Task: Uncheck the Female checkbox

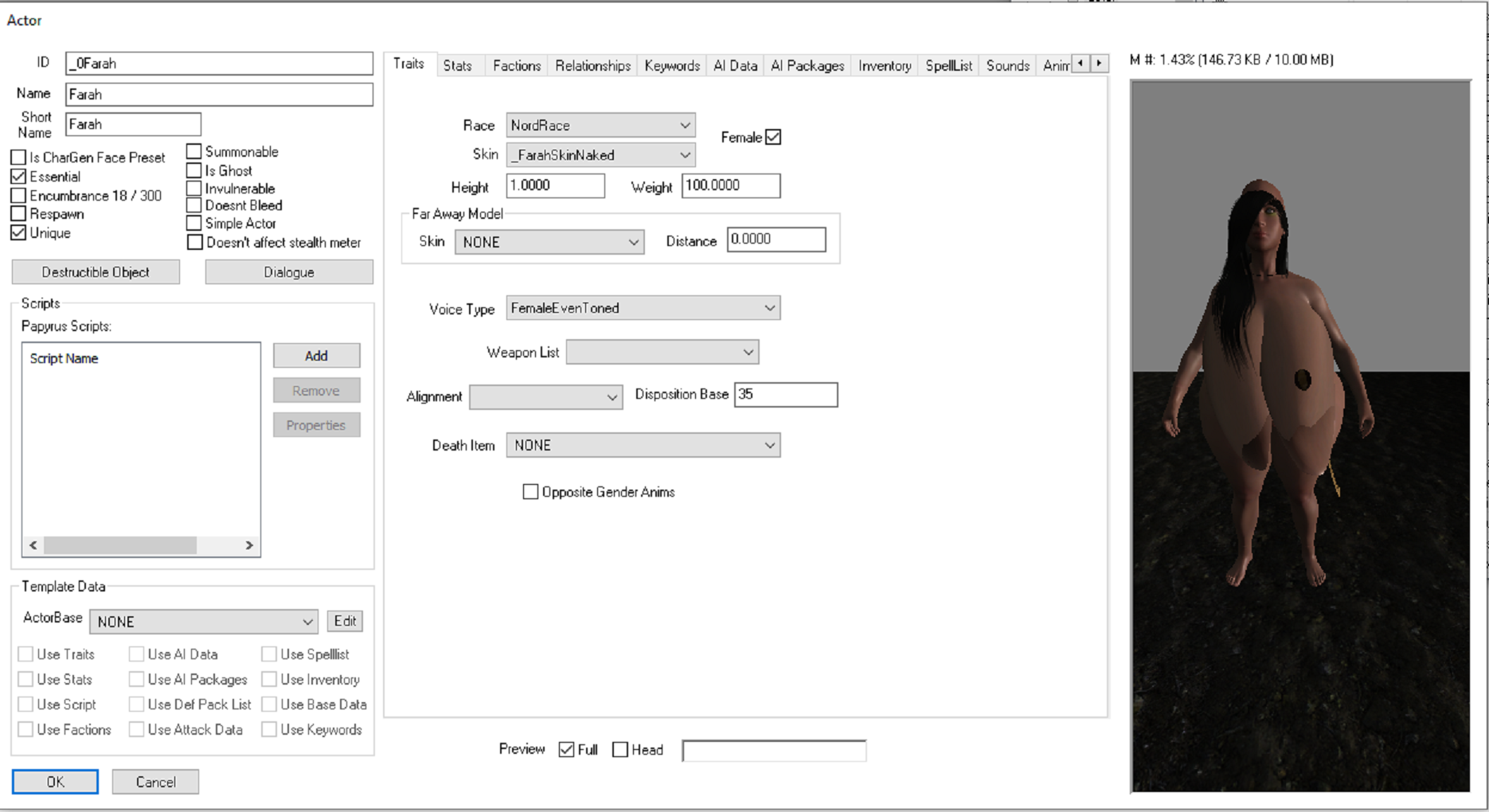Action: pos(773,137)
